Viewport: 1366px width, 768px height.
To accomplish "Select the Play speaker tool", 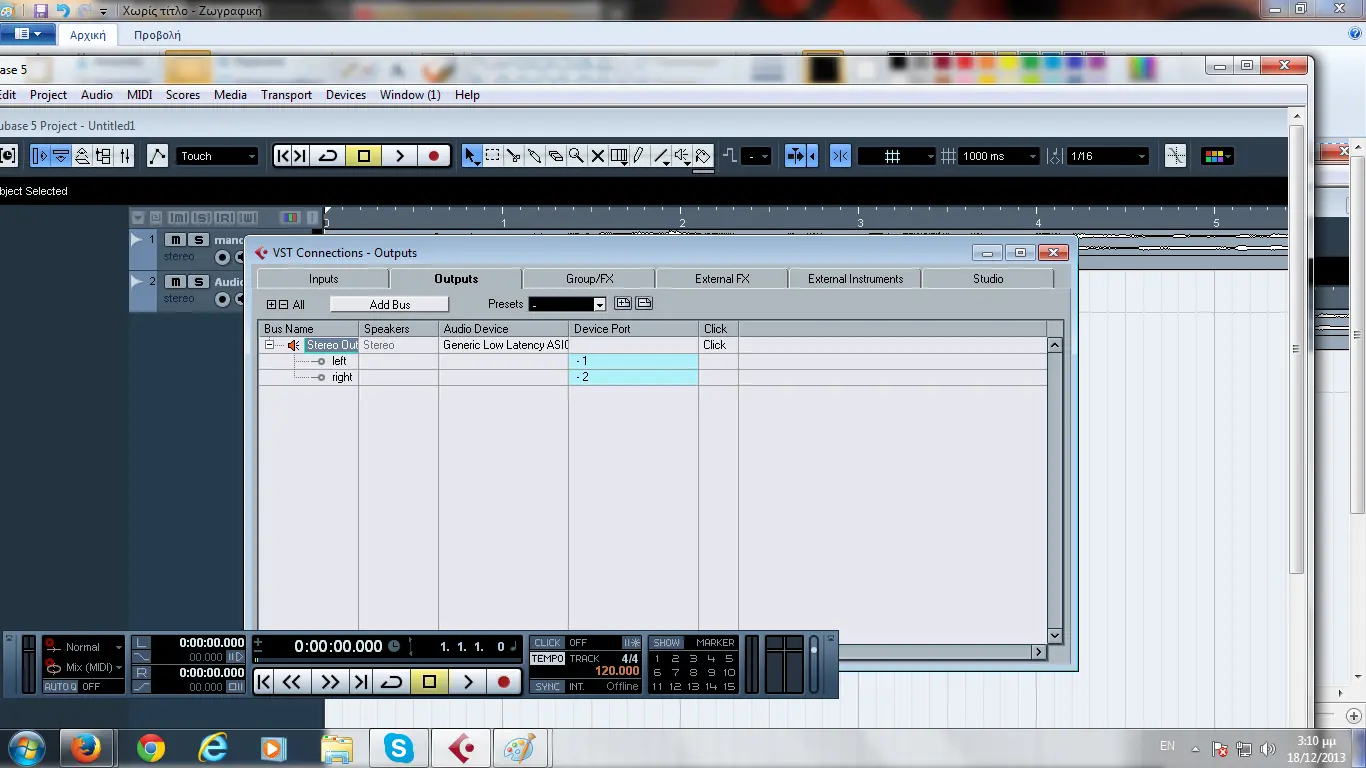I will [x=682, y=156].
